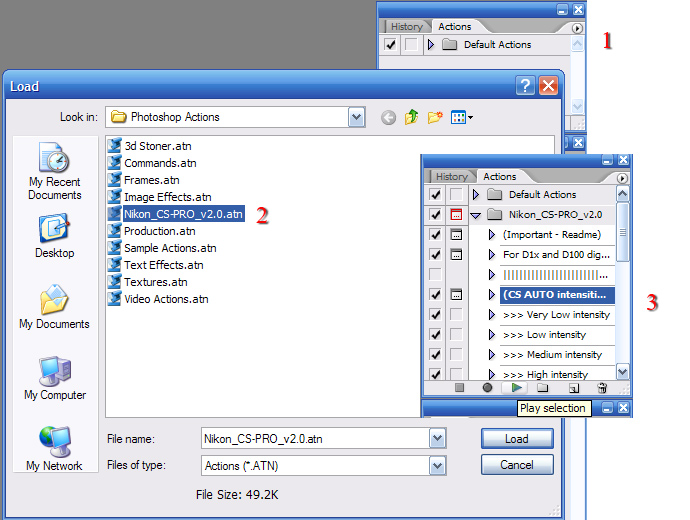Select the Textures.atn file
690x520 pixels.
tap(148, 282)
